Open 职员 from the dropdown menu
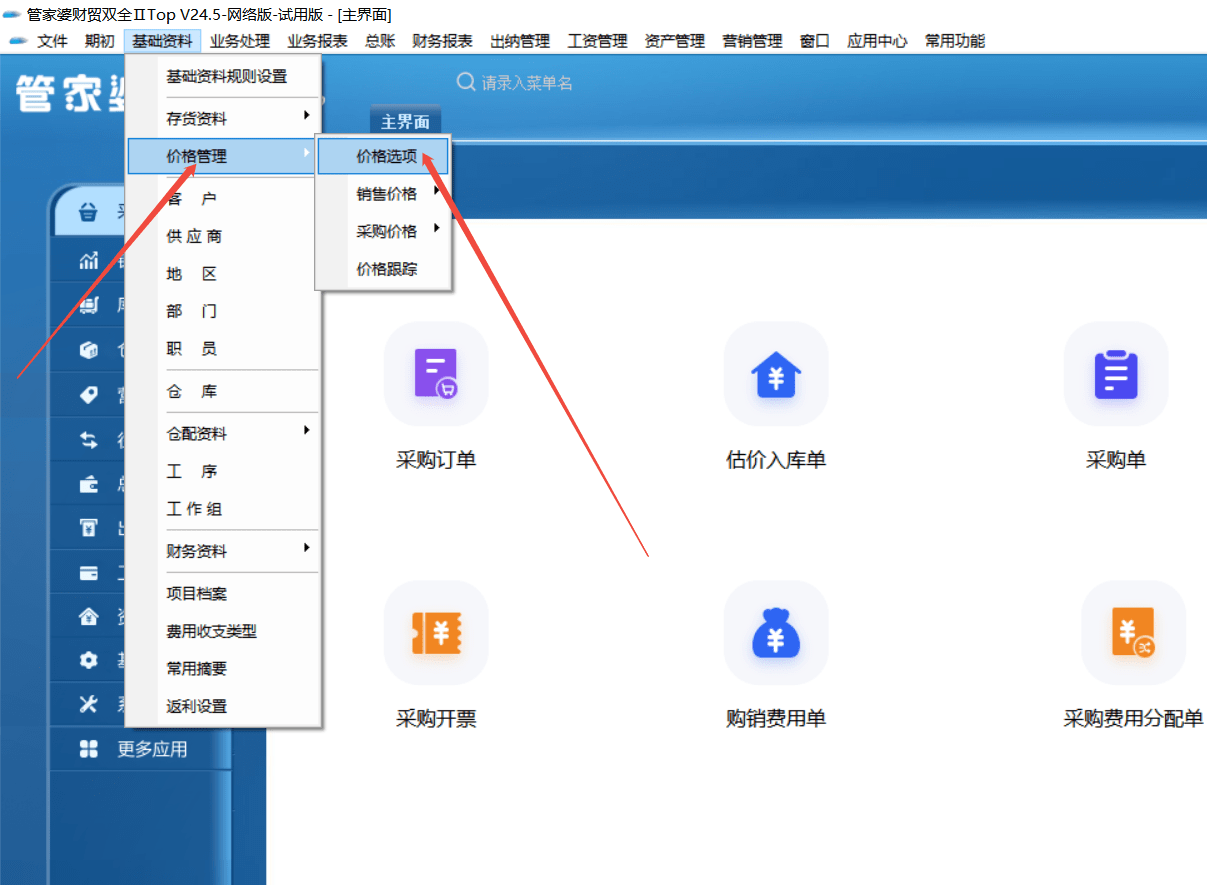Image resolution: width=1207 pixels, height=885 pixels. pyautogui.click(x=223, y=349)
